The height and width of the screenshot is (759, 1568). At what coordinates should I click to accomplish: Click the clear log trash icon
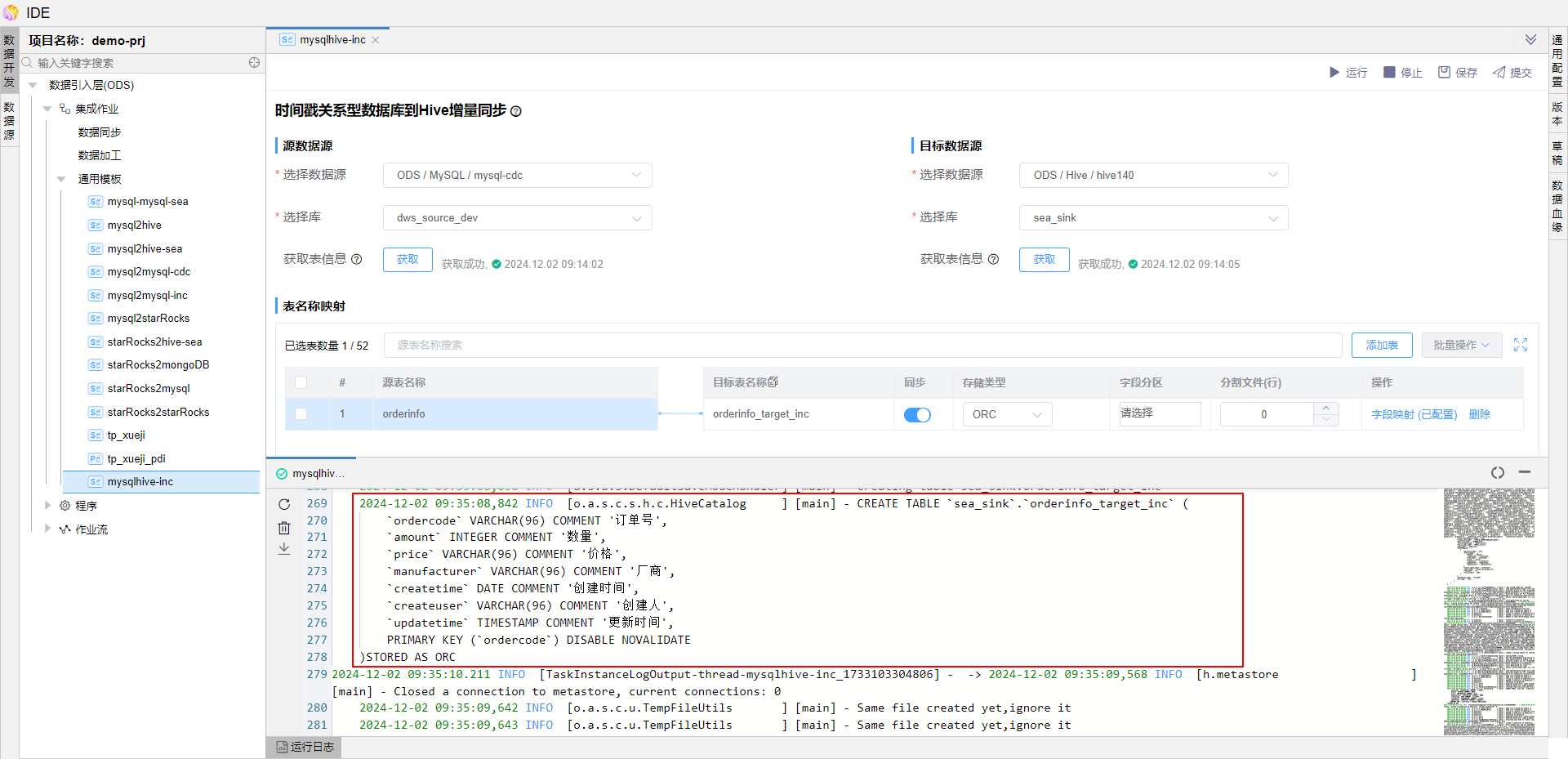[284, 528]
